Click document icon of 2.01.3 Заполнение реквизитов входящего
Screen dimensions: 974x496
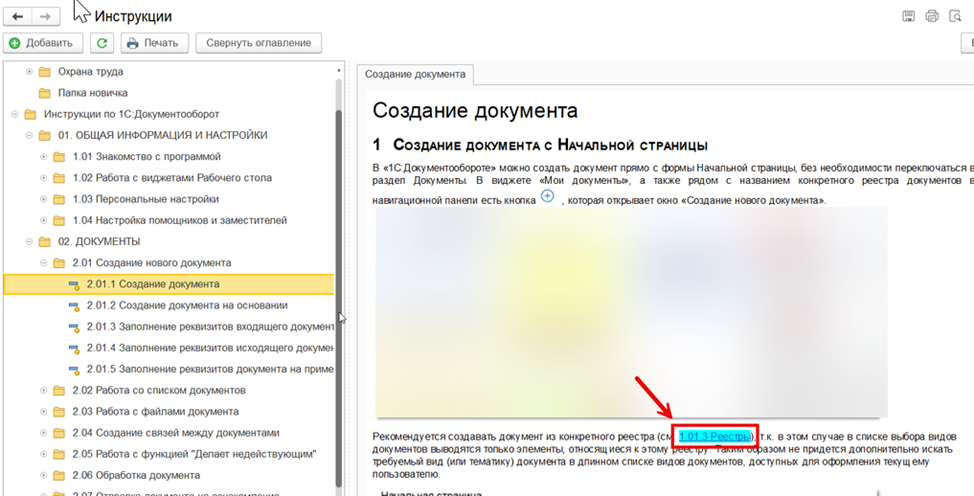click(x=74, y=327)
